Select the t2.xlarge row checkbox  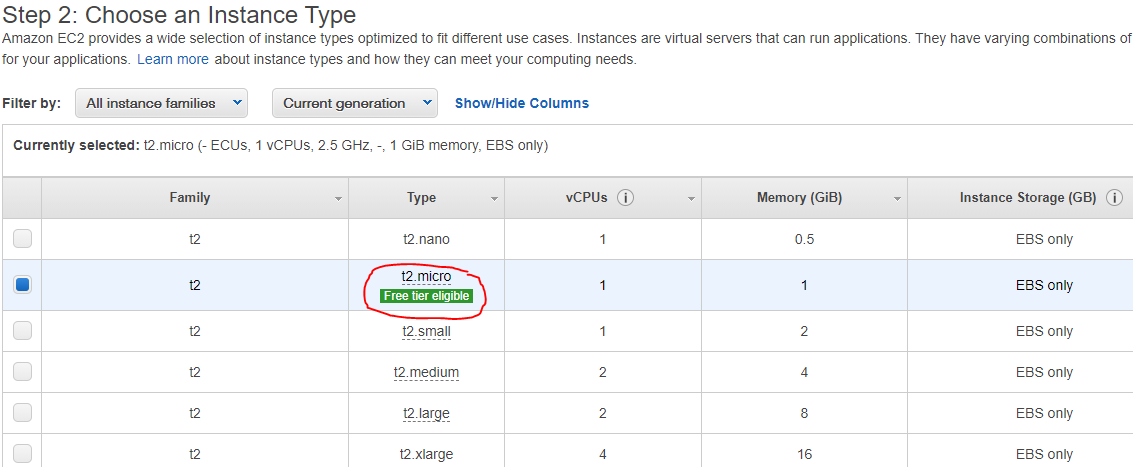[22, 454]
